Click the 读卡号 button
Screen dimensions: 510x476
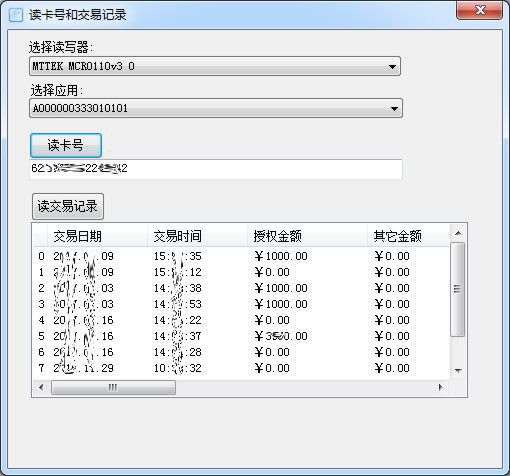click(x=66, y=145)
